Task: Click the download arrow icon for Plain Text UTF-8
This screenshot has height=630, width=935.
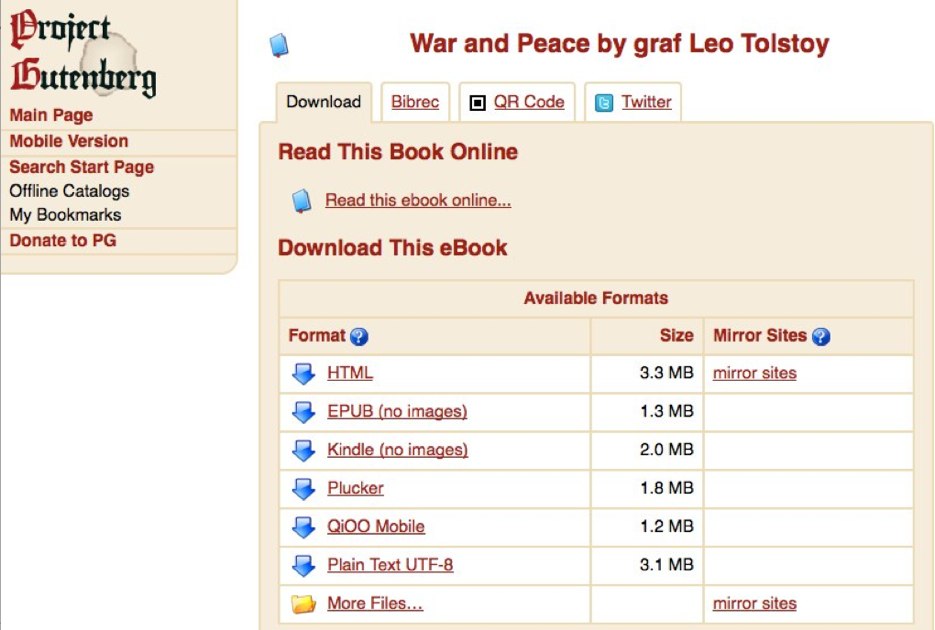Action: pyautogui.click(x=304, y=566)
